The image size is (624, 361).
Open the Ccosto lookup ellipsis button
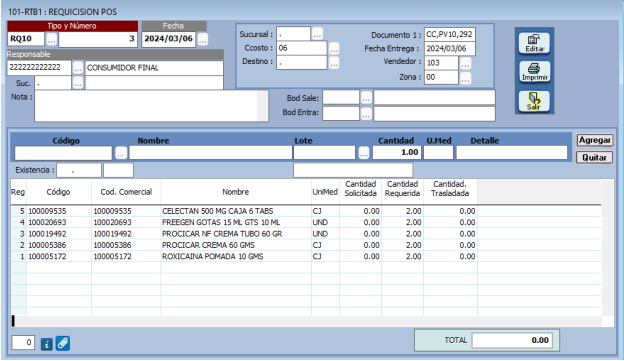tap(334, 49)
